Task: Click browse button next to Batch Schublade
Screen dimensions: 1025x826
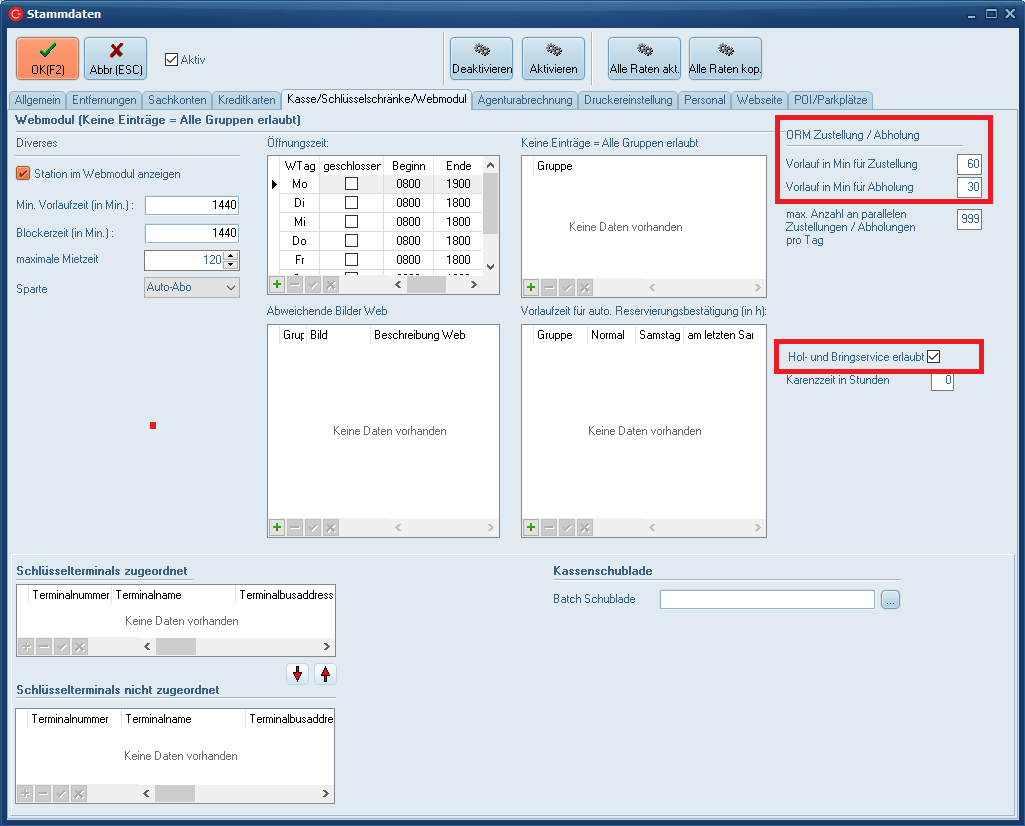Action: coord(891,600)
